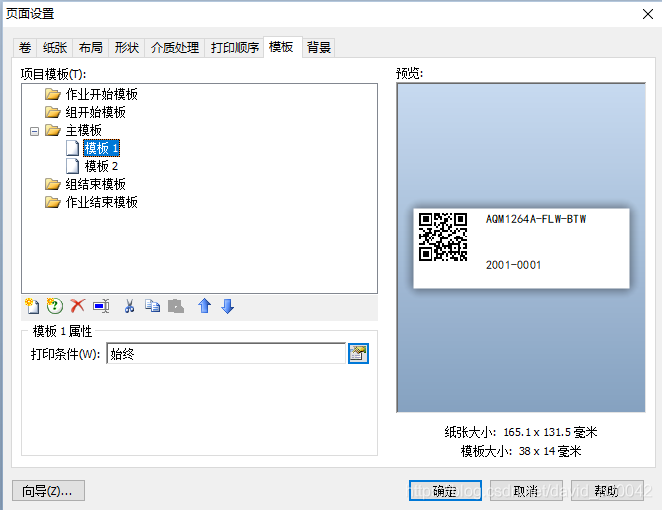
Task: Cut template with the scissors icon
Action: click(x=129, y=306)
